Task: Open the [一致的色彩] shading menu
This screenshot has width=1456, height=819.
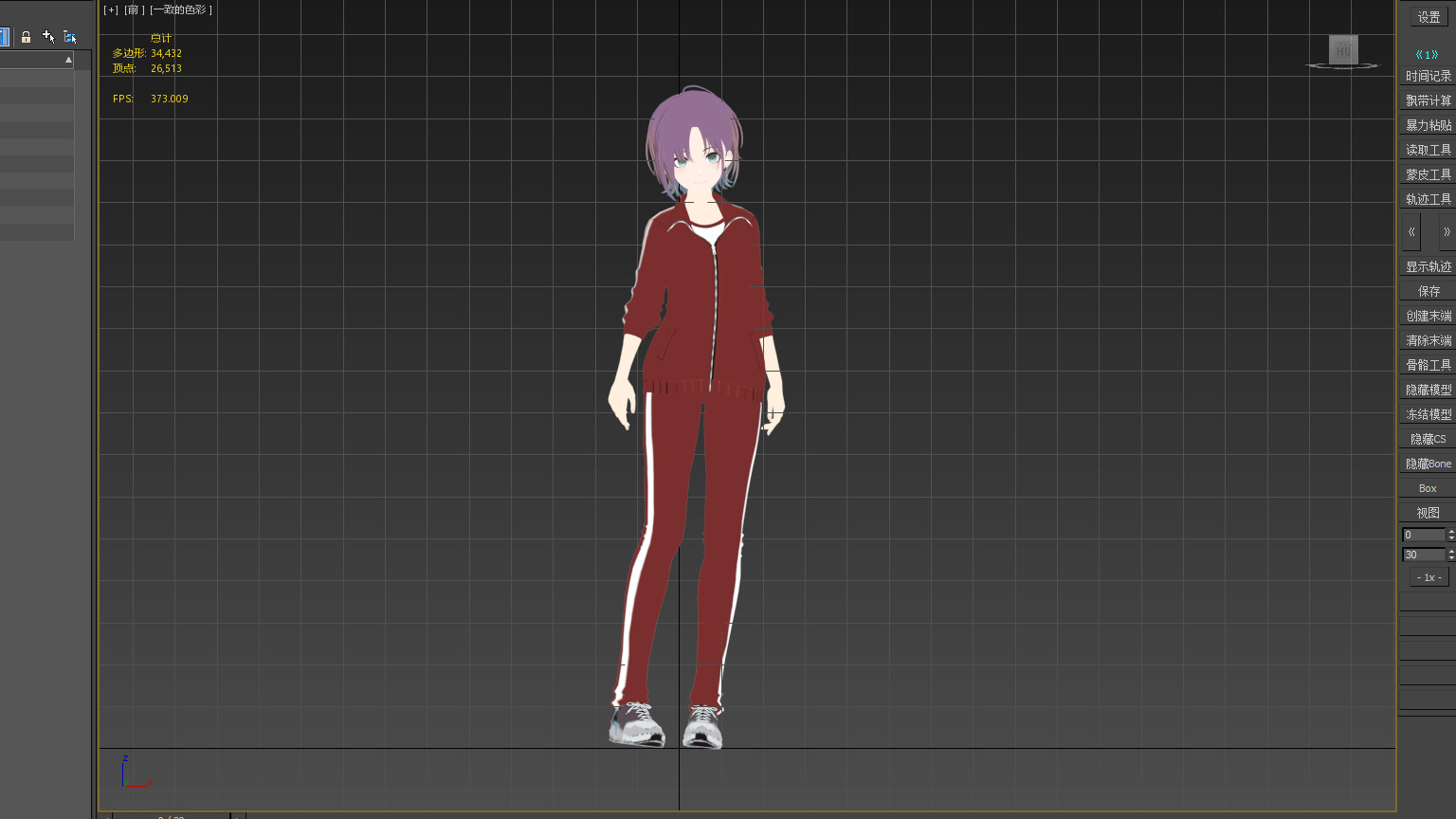Action: (x=181, y=9)
